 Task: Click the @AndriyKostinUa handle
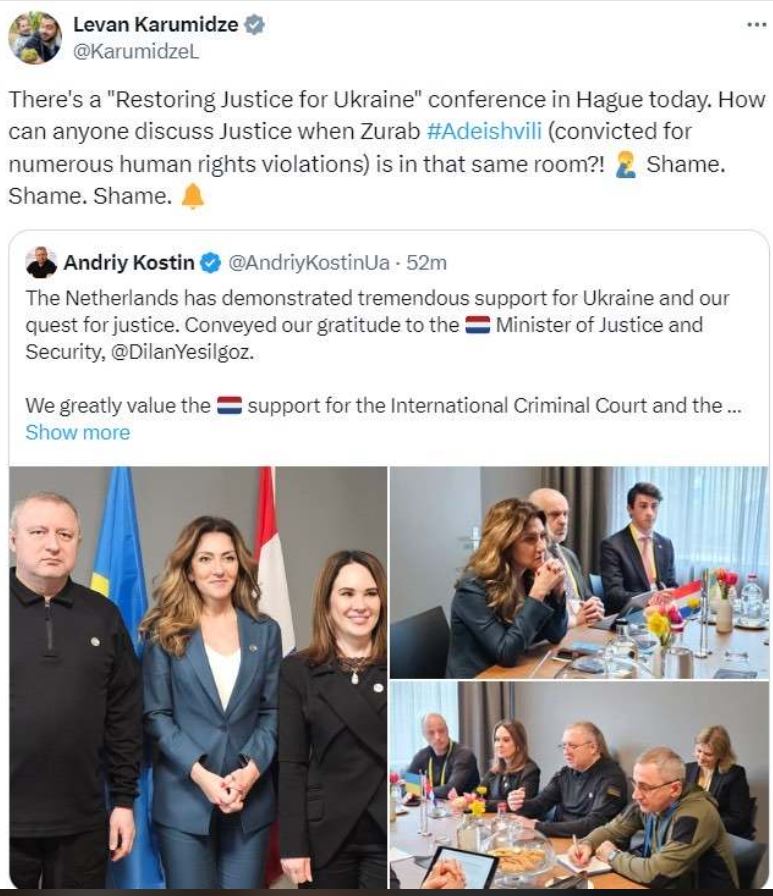point(309,263)
